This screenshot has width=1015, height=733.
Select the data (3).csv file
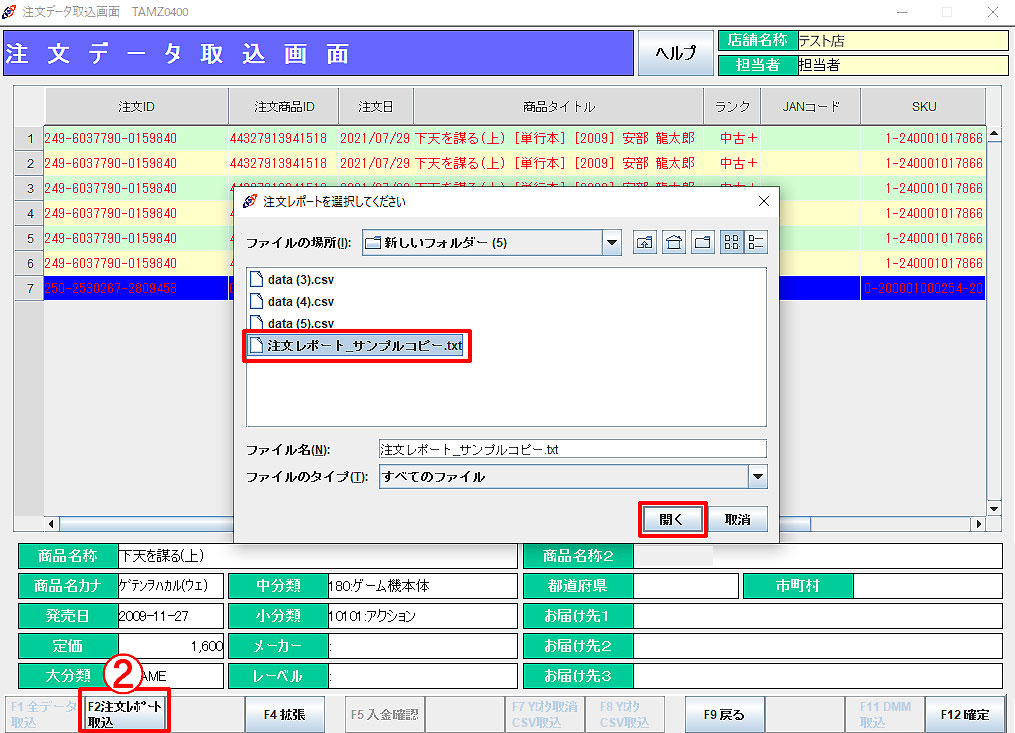pyautogui.click(x=300, y=279)
